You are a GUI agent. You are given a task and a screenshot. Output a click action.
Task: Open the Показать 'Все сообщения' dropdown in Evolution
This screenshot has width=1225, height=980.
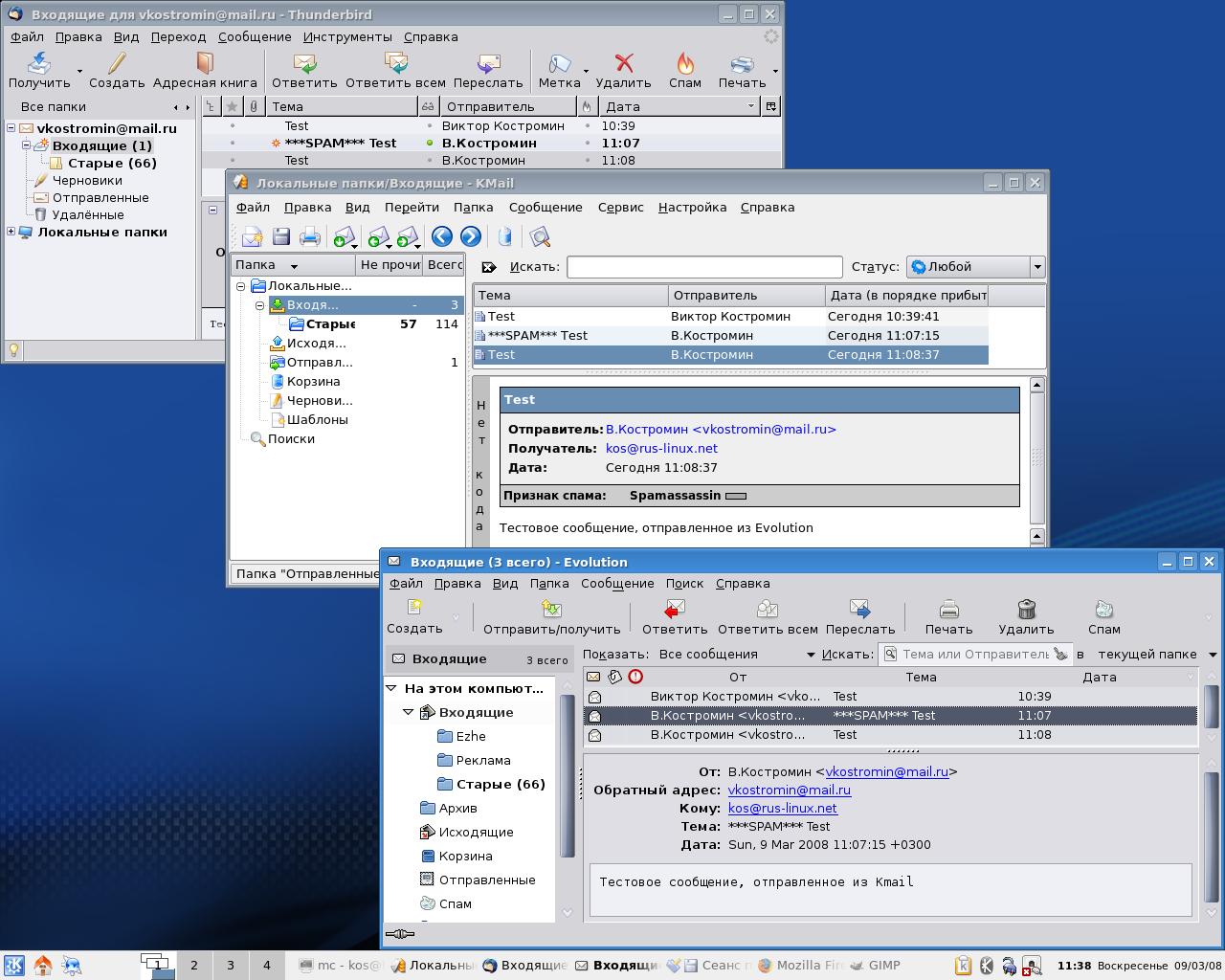(x=737, y=655)
